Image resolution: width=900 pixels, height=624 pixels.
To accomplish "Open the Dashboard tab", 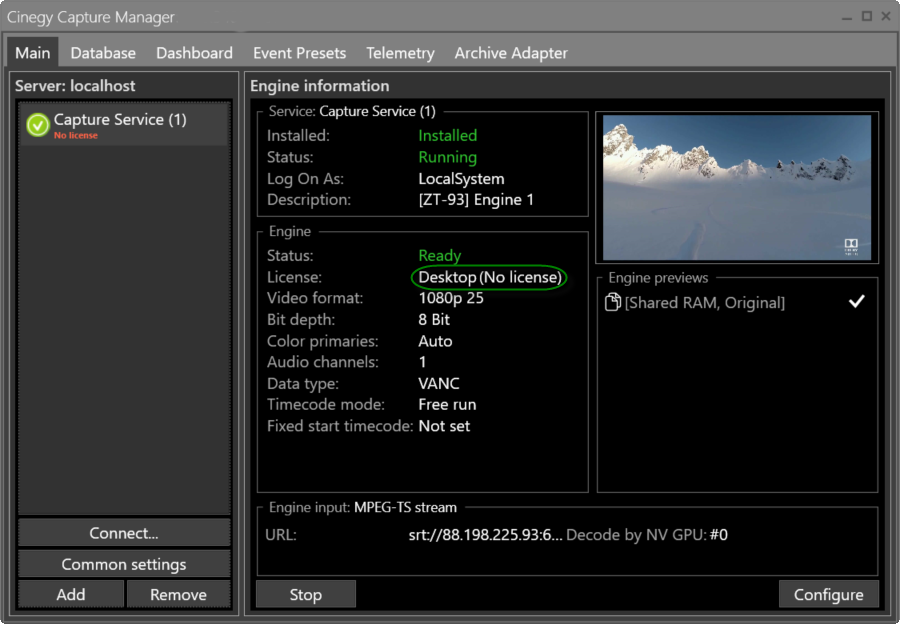I will (194, 53).
